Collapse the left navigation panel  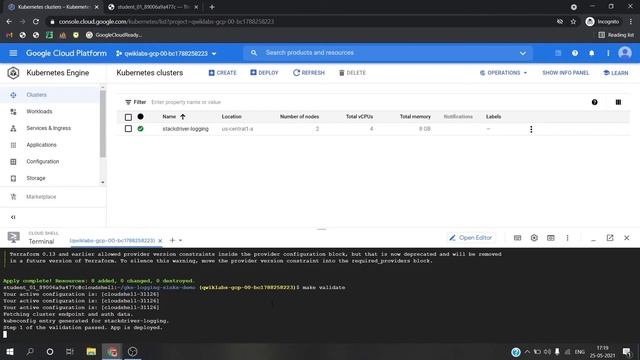[13, 217]
